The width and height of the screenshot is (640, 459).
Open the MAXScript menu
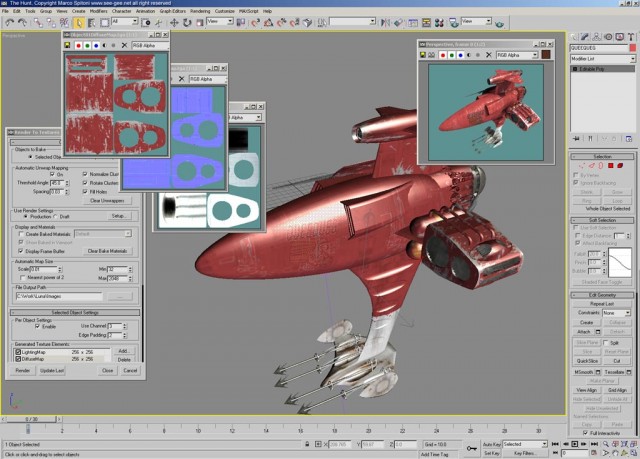tap(249, 11)
